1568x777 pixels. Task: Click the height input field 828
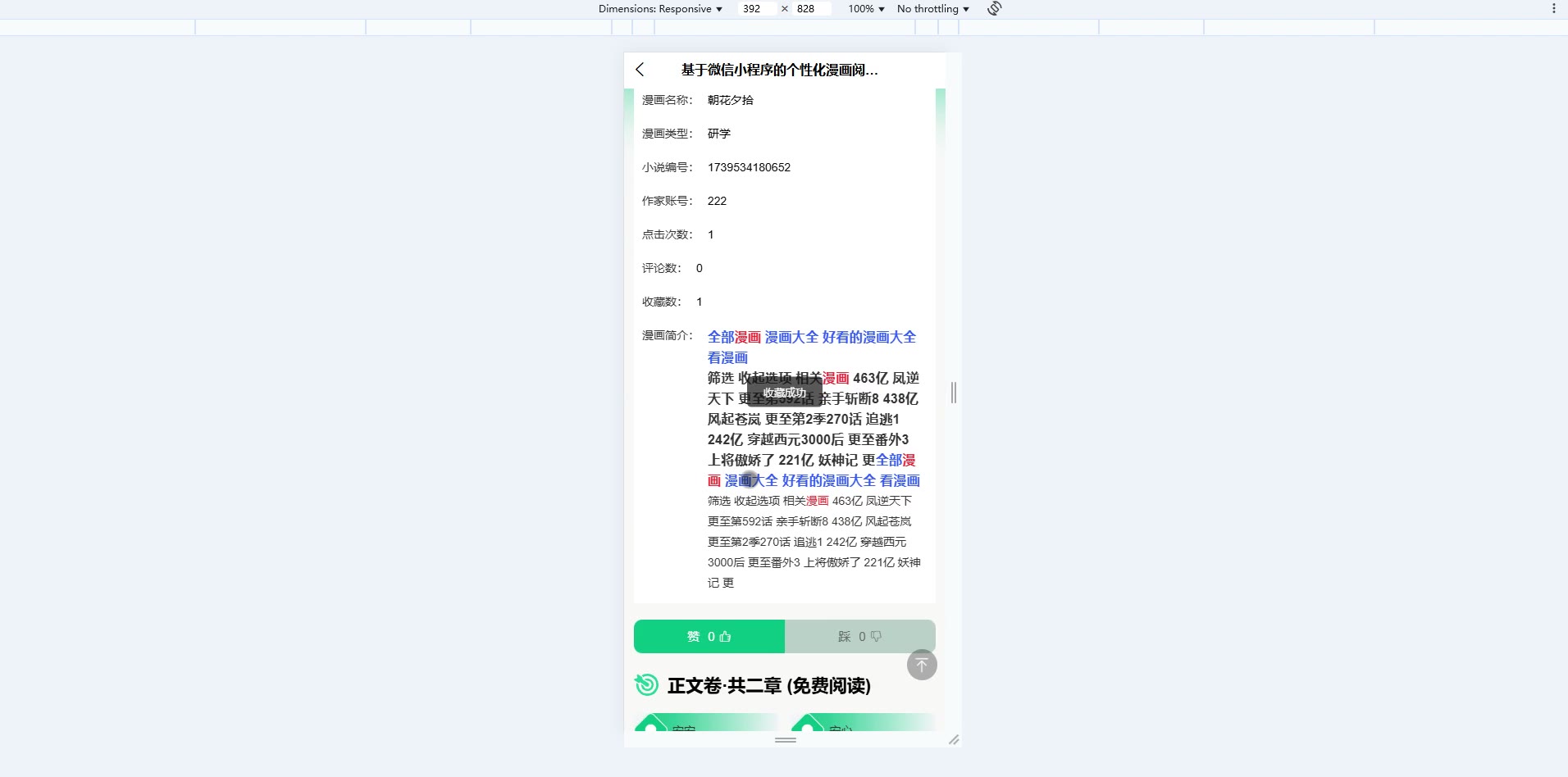click(811, 9)
